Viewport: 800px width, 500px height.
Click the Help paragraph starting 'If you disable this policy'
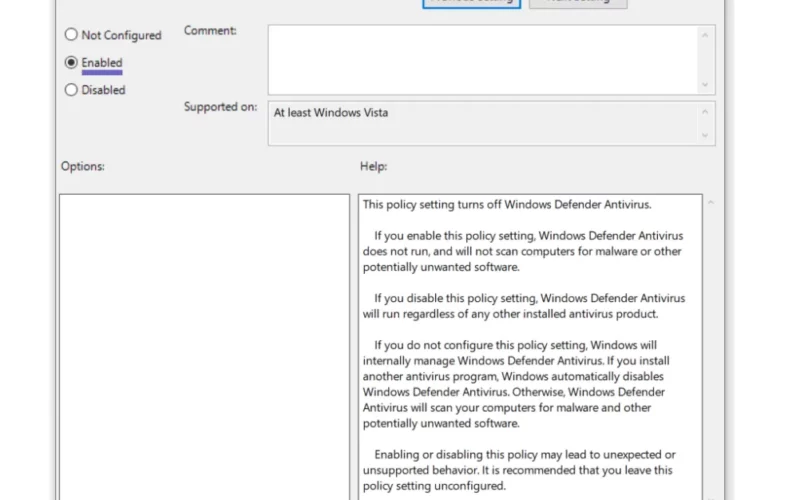524,306
